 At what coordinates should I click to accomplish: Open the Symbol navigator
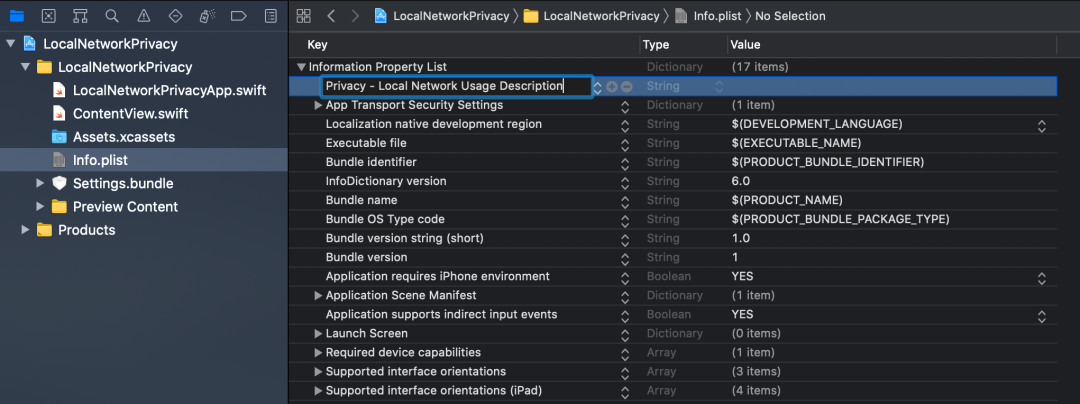click(81, 16)
